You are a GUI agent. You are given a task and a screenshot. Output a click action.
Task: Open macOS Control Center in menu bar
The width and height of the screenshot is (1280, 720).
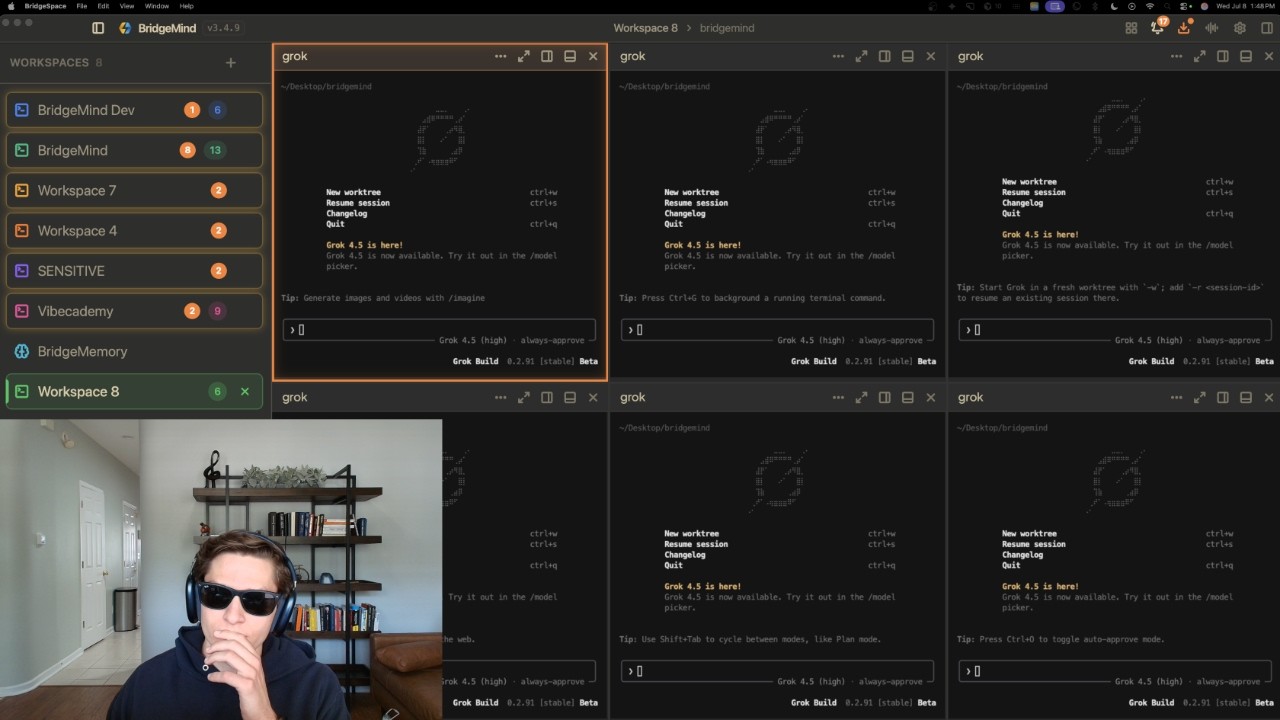1186,6
